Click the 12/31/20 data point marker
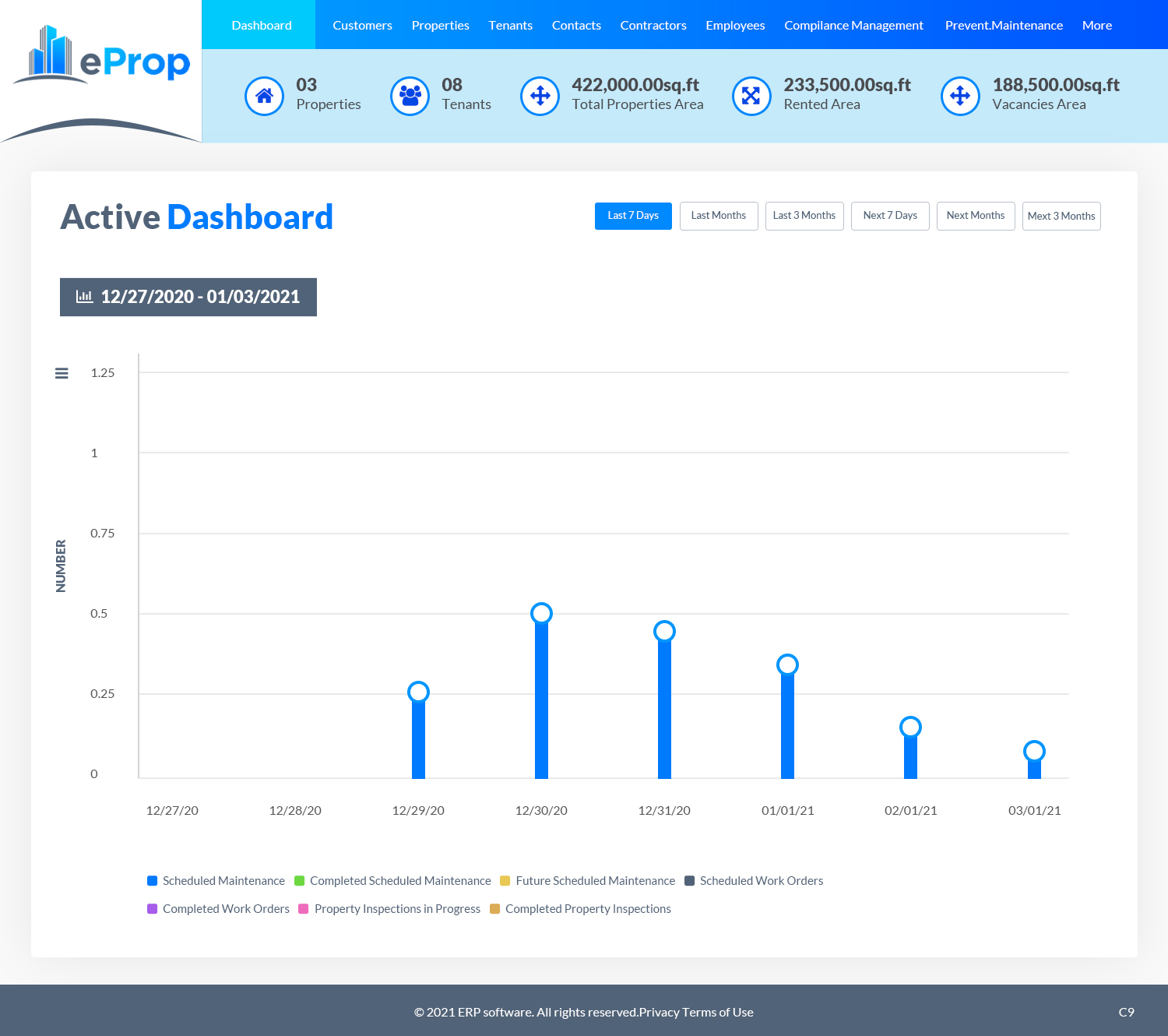 click(664, 631)
